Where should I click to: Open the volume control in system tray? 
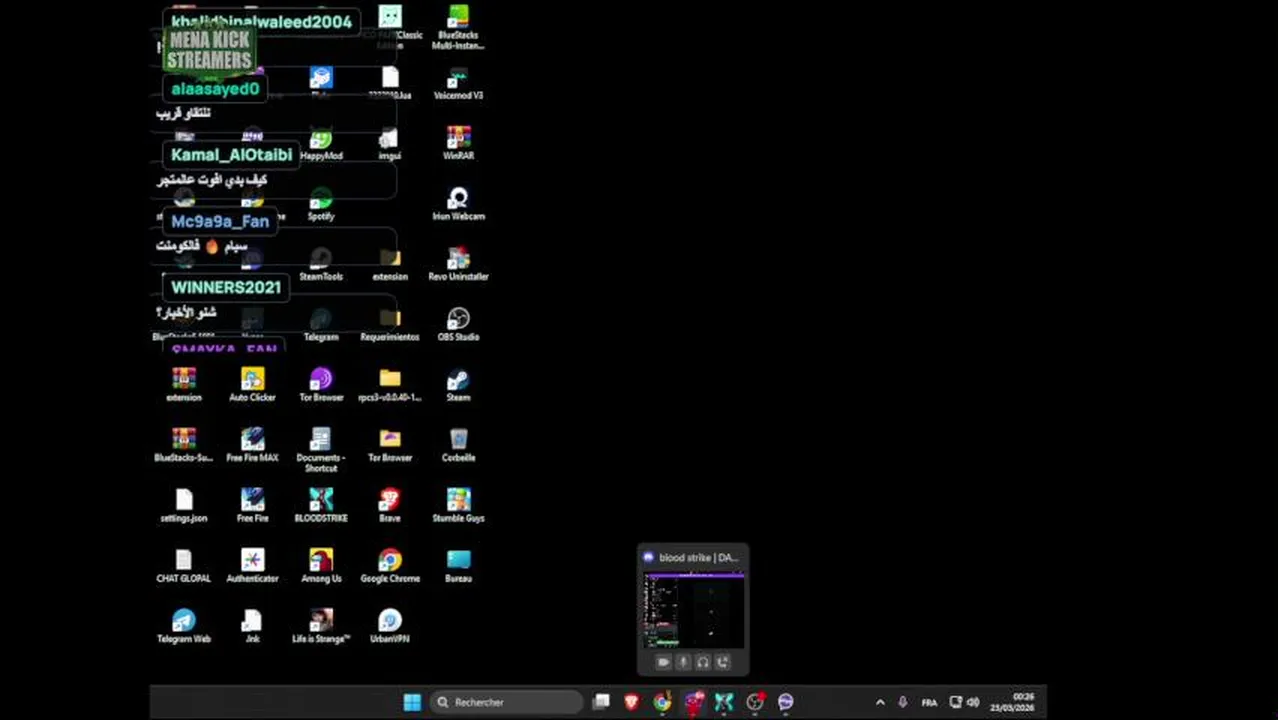(973, 702)
